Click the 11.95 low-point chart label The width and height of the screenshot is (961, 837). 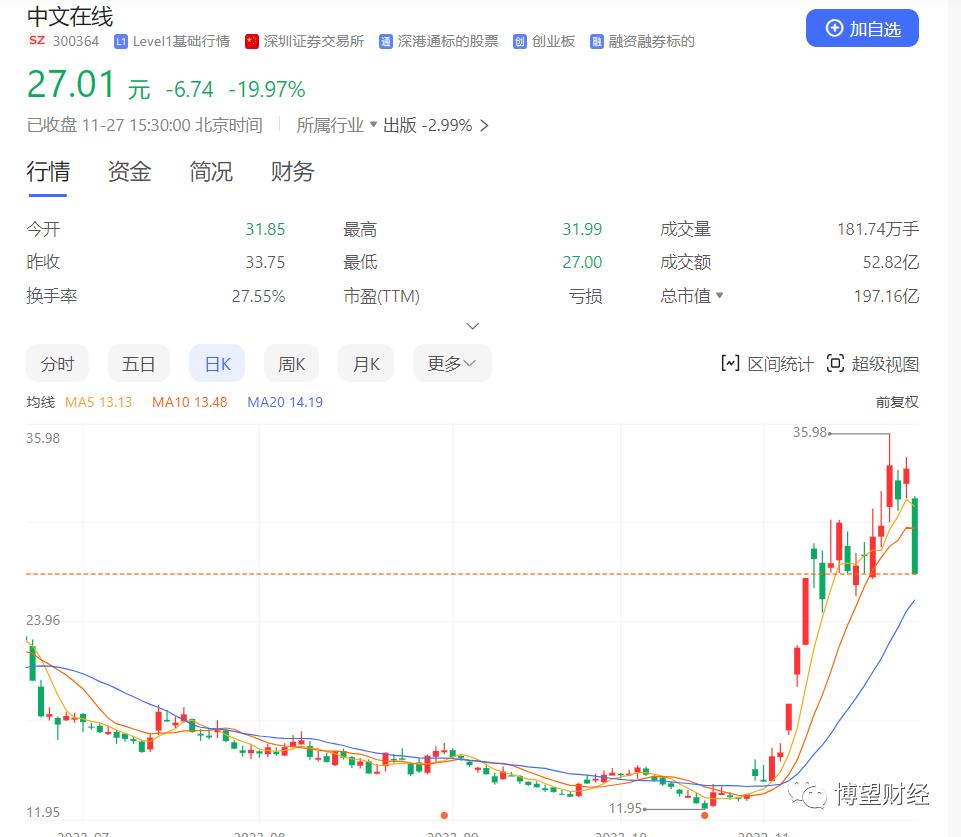(x=626, y=808)
